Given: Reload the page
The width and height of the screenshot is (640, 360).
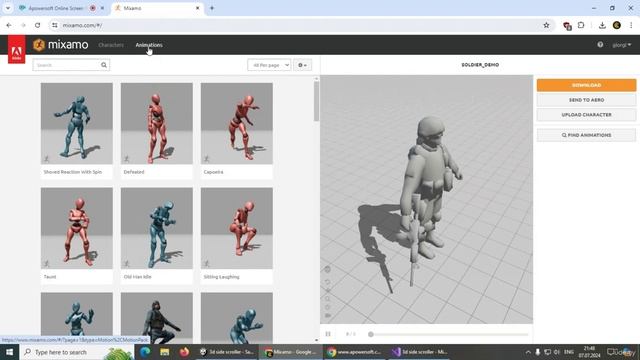Looking at the screenshot, I should tap(37, 25).
